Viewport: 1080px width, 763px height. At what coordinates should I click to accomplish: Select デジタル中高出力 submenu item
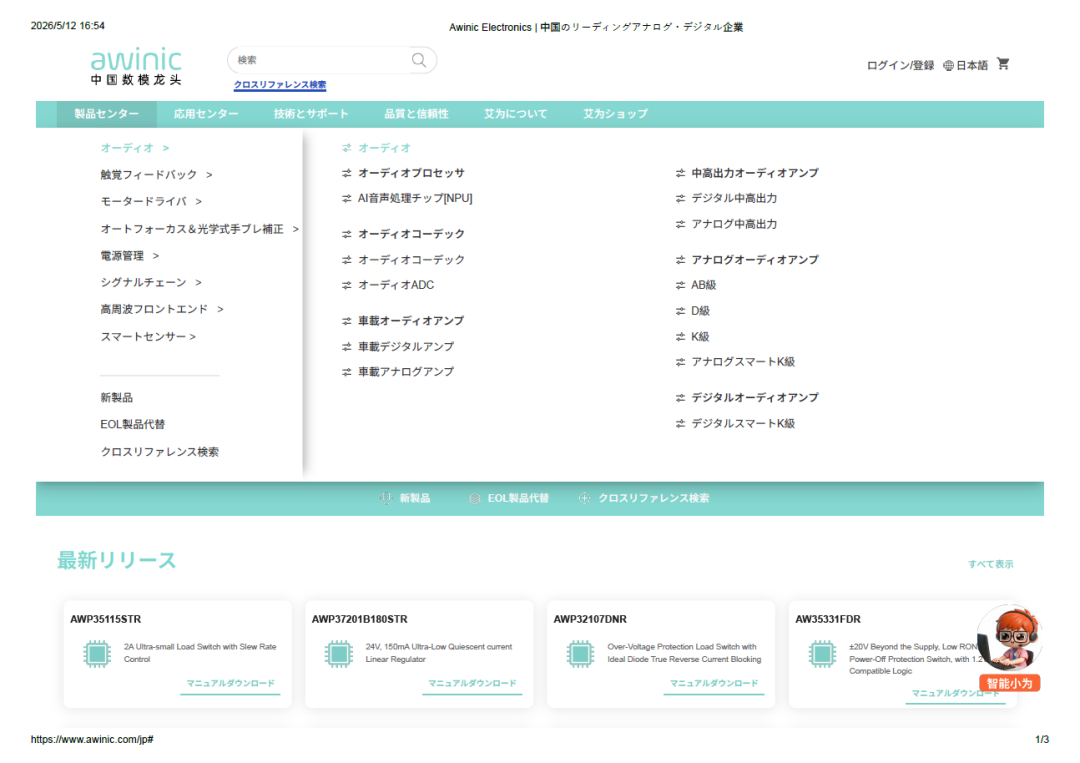tap(734, 198)
